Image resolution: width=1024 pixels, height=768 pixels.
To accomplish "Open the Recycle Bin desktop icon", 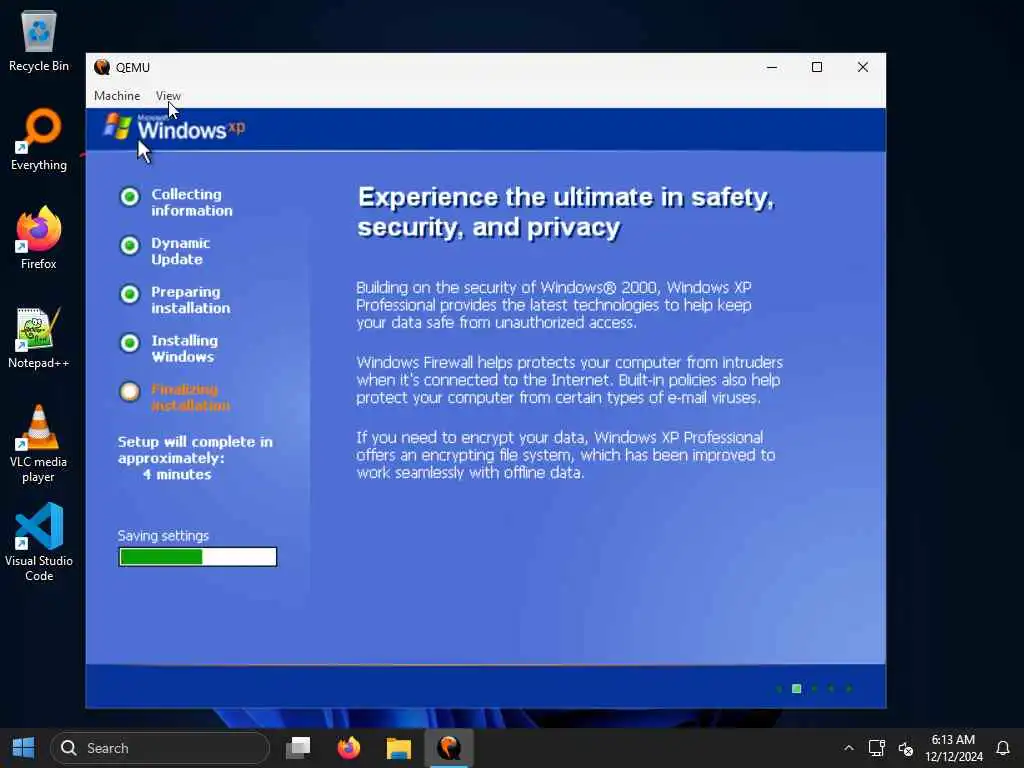I will click(39, 42).
